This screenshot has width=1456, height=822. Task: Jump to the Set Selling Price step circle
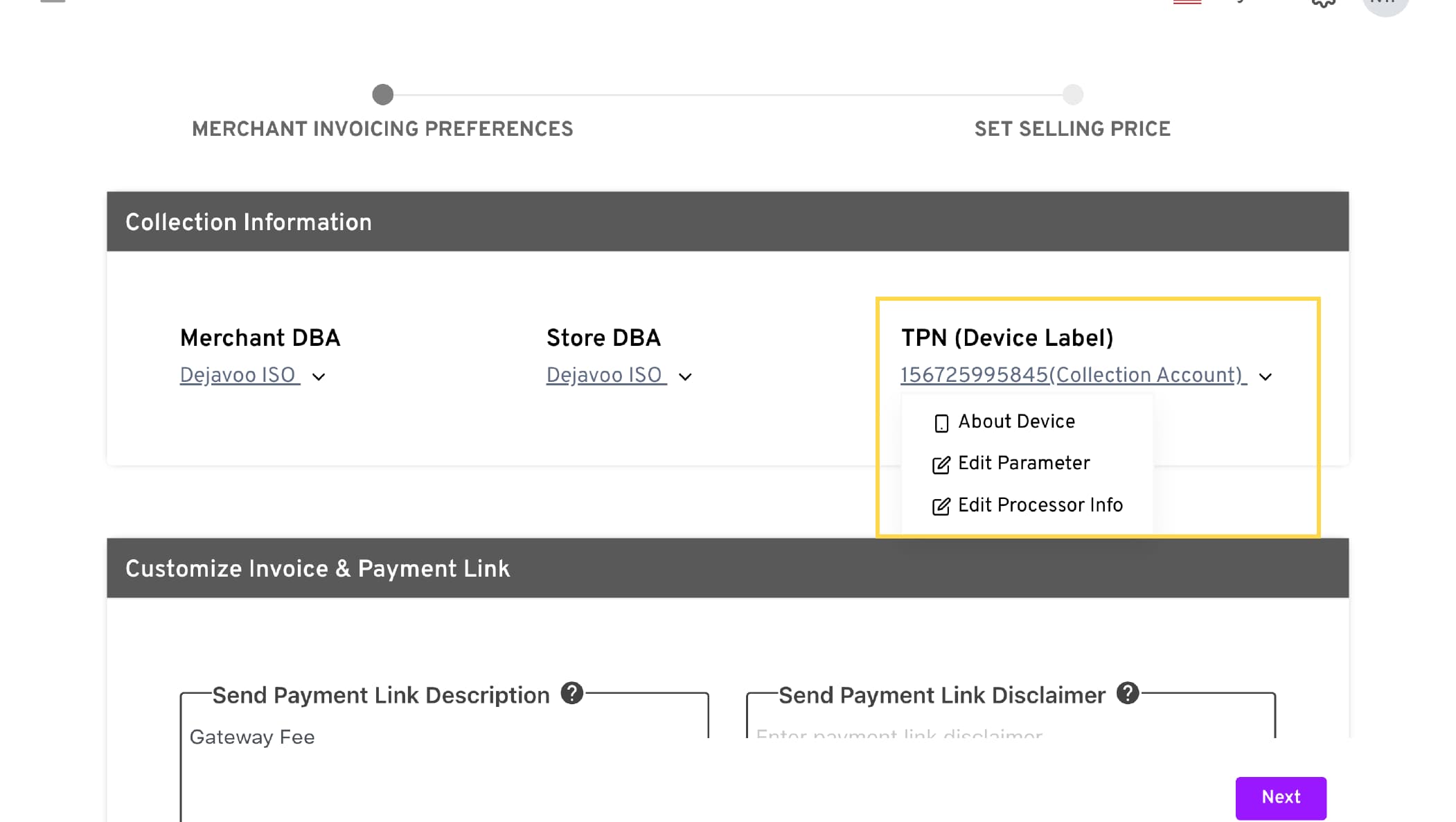(x=1072, y=94)
